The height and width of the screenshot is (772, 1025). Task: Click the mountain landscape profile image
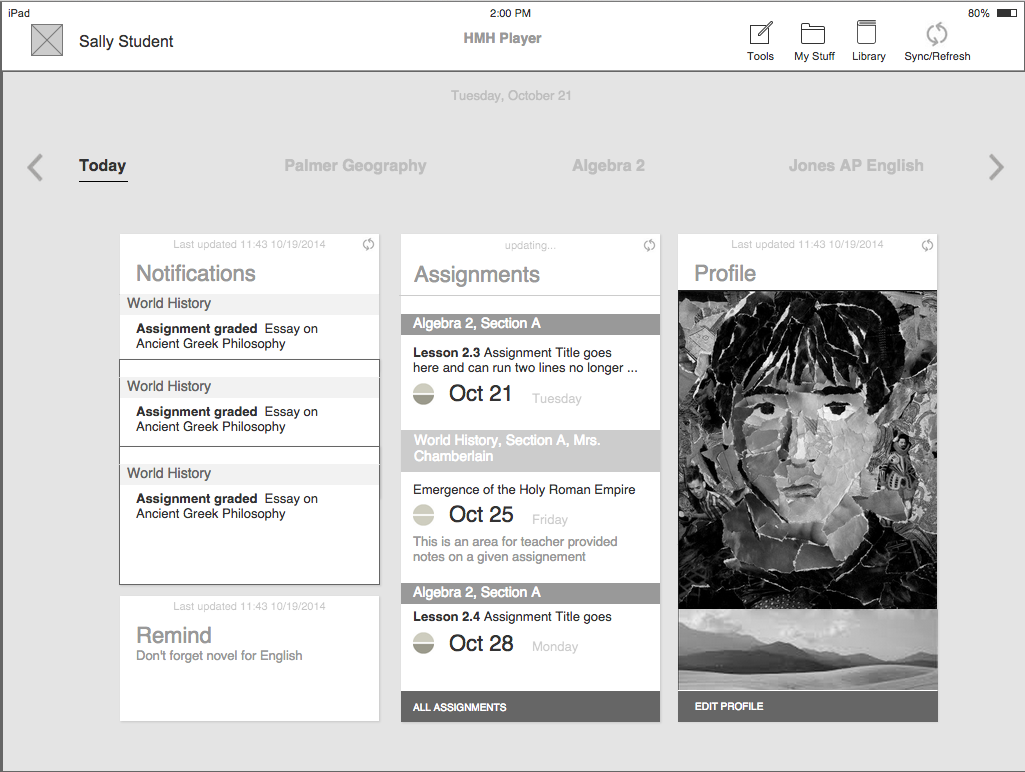pyautogui.click(x=807, y=649)
